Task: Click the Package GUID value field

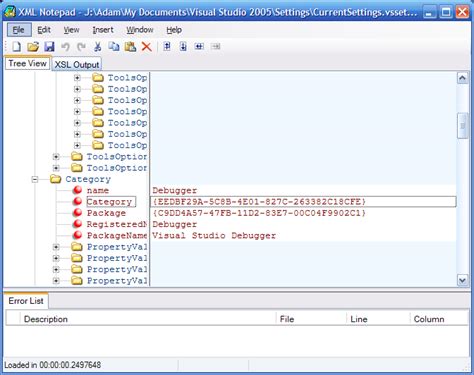Action: tap(303, 213)
